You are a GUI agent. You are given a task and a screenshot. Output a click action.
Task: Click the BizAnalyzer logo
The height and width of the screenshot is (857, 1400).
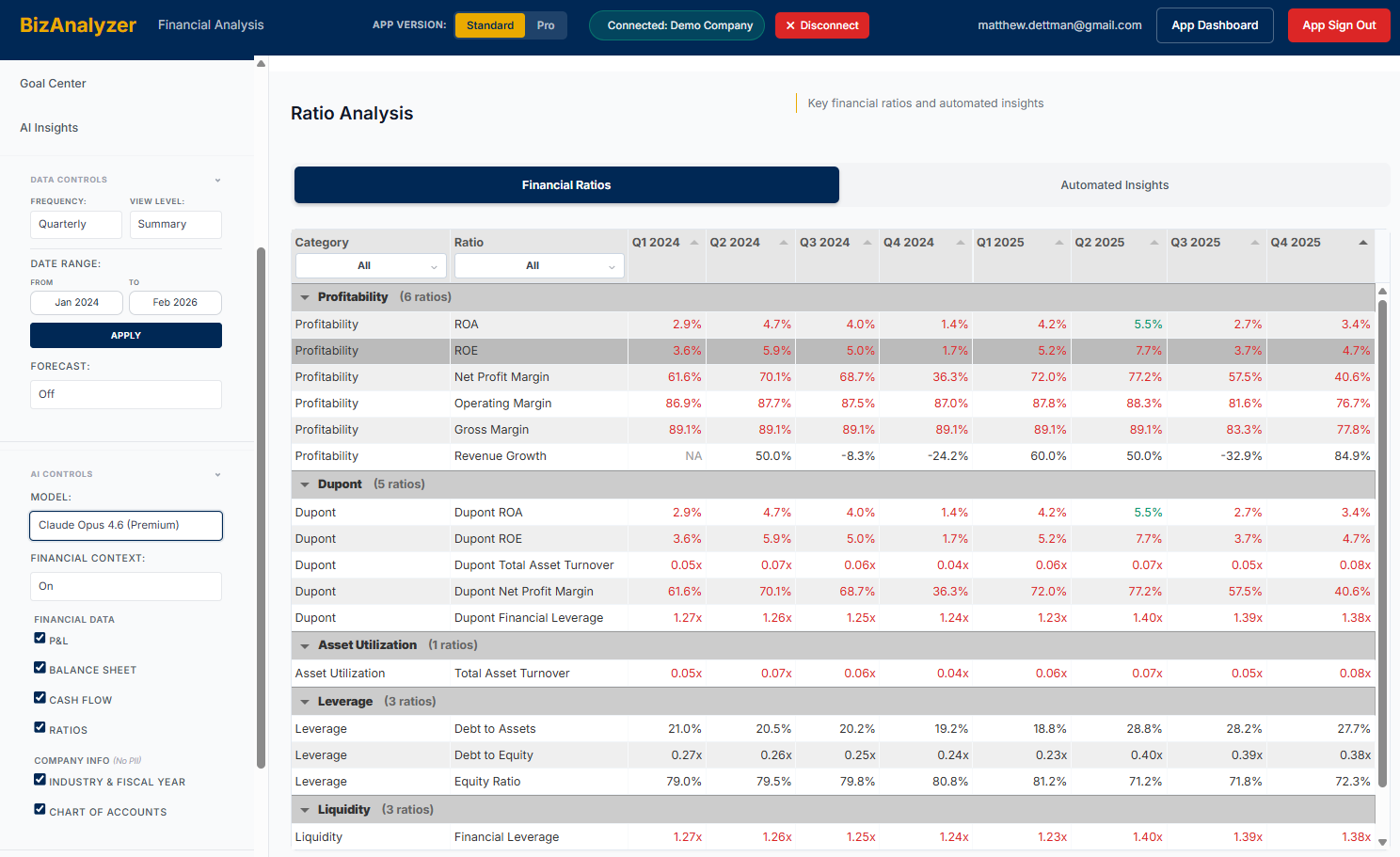[78, 25]
